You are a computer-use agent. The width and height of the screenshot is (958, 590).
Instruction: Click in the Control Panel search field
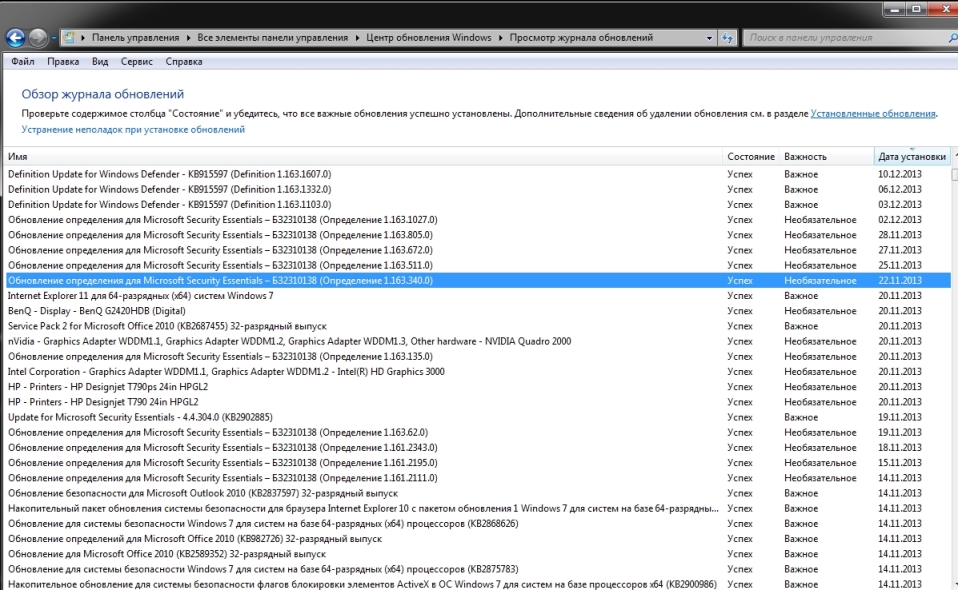840,38
